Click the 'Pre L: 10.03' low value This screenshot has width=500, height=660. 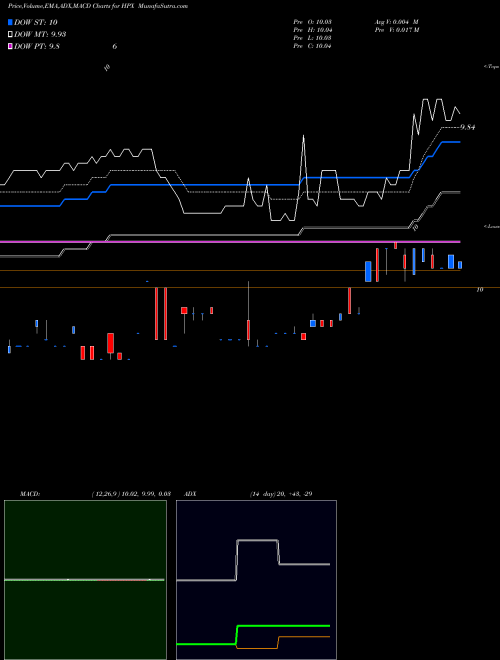click(x=312, y=38)
